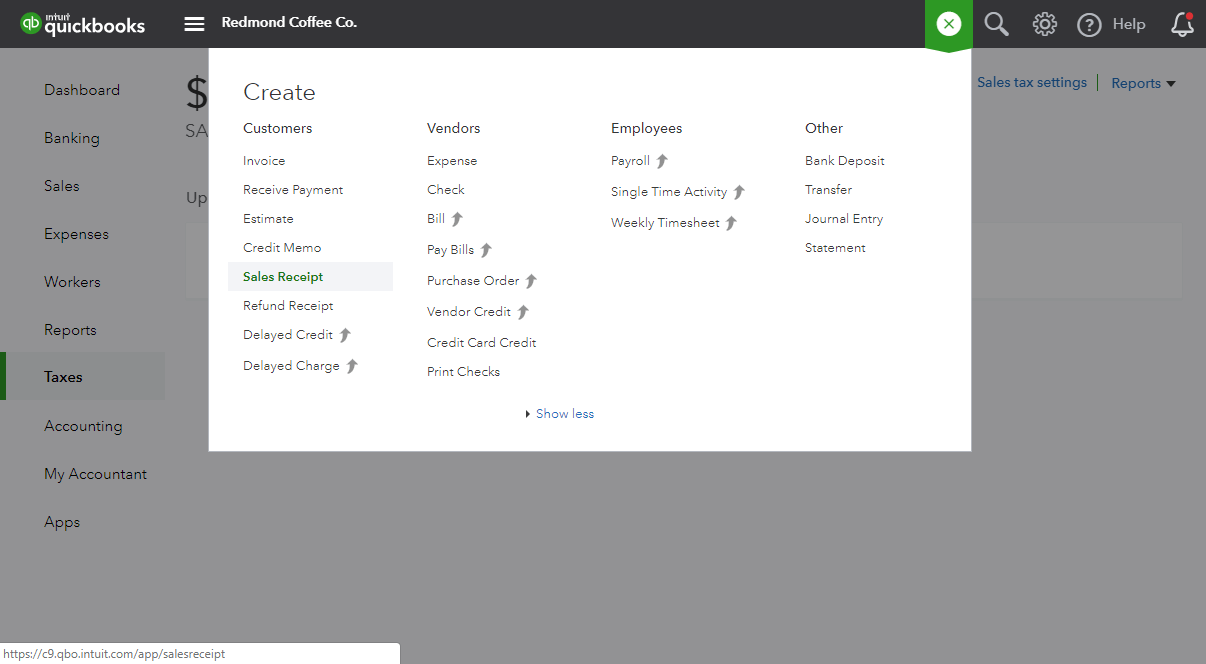1206x664 pixels.
Task: Close the Create menu with X icon
Action: click(x=948, y=24)
